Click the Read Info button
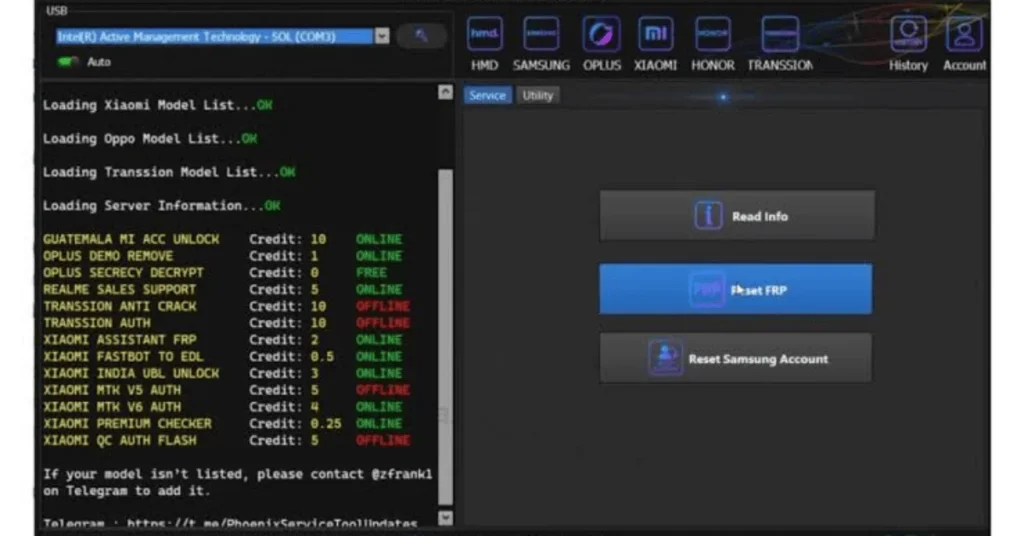This screenshot has height=536, width=1024. pos(737,215)
